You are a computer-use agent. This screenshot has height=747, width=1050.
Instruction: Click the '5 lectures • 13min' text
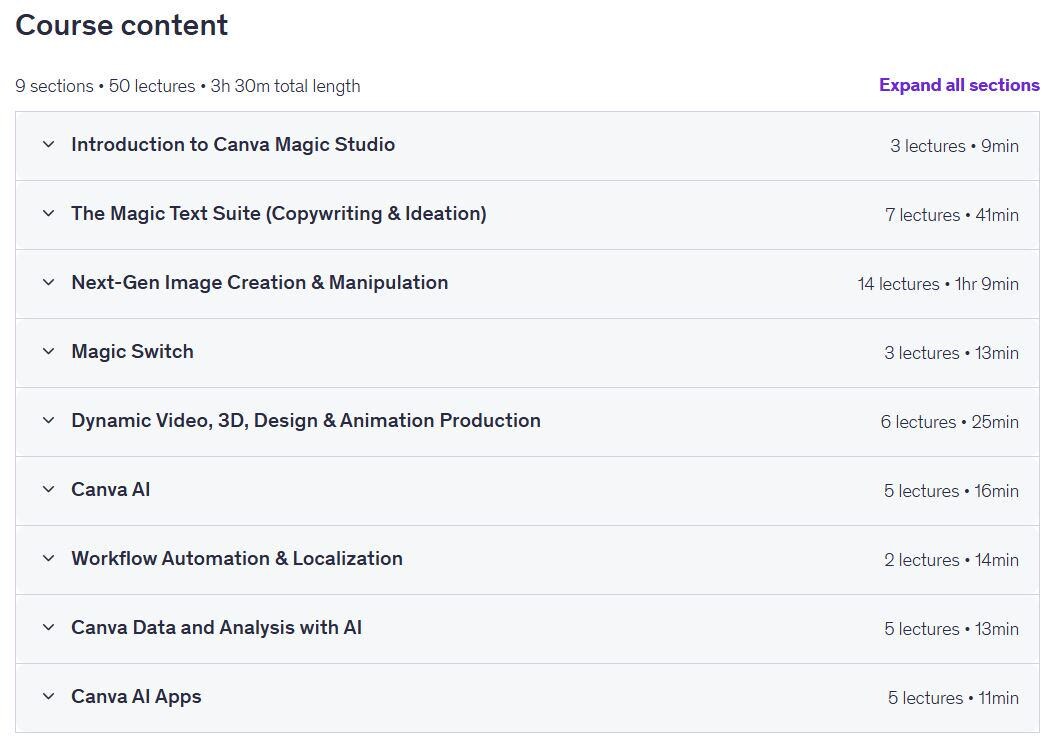pos(952,629)
